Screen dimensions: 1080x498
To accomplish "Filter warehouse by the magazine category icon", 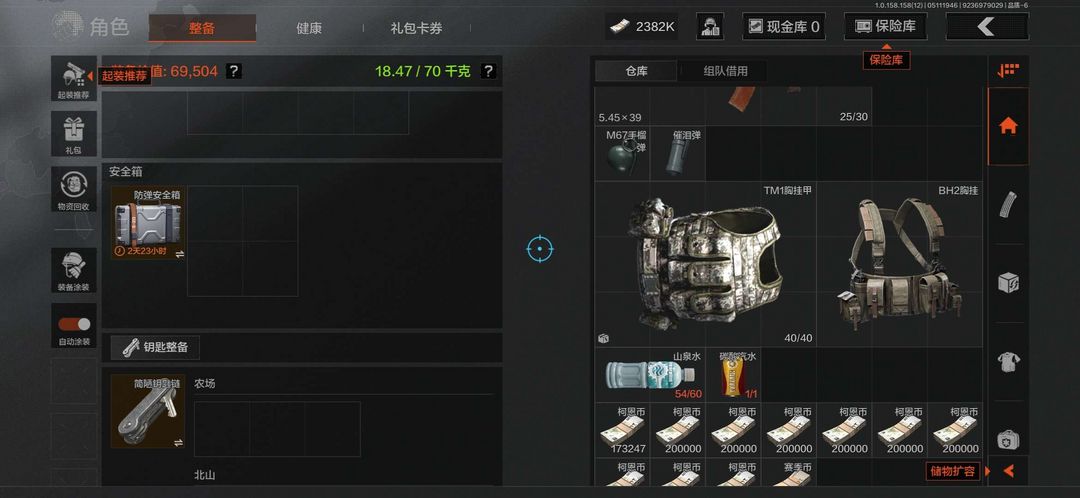I will tap(1008, 205).
